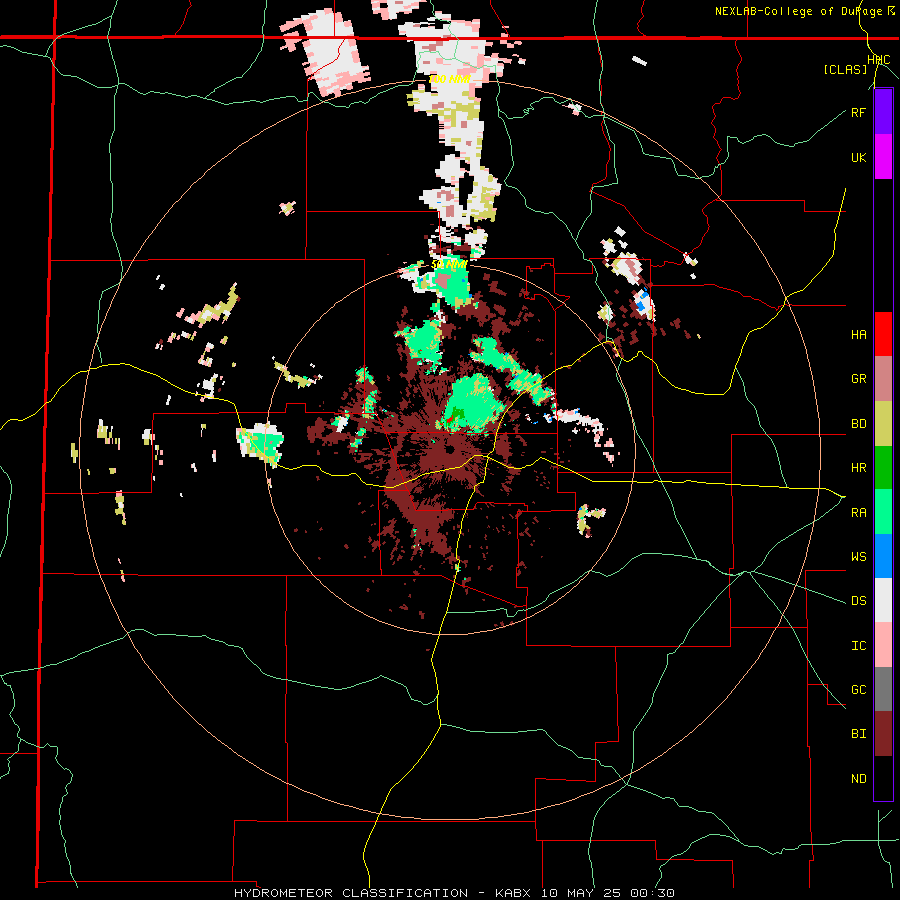Click the HA legend label text

[x=858, y=335]
